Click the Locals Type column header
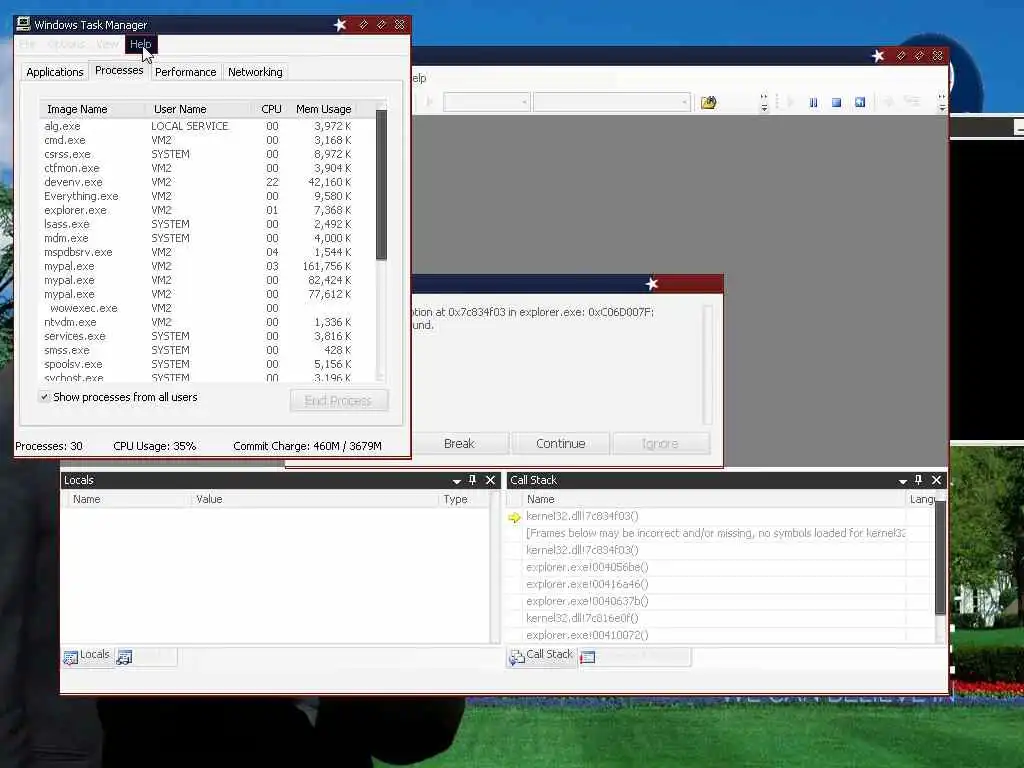This screenshot has height=768, width=1024. click(x=463, y=499)
